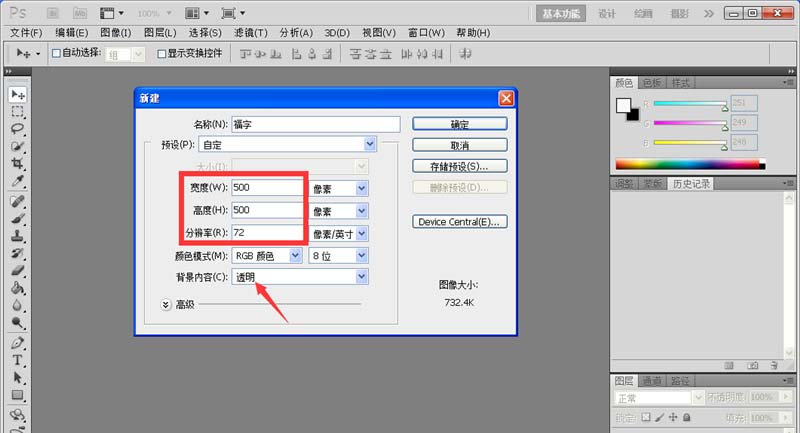Switch to the Swatches tab

pos(652,83)
